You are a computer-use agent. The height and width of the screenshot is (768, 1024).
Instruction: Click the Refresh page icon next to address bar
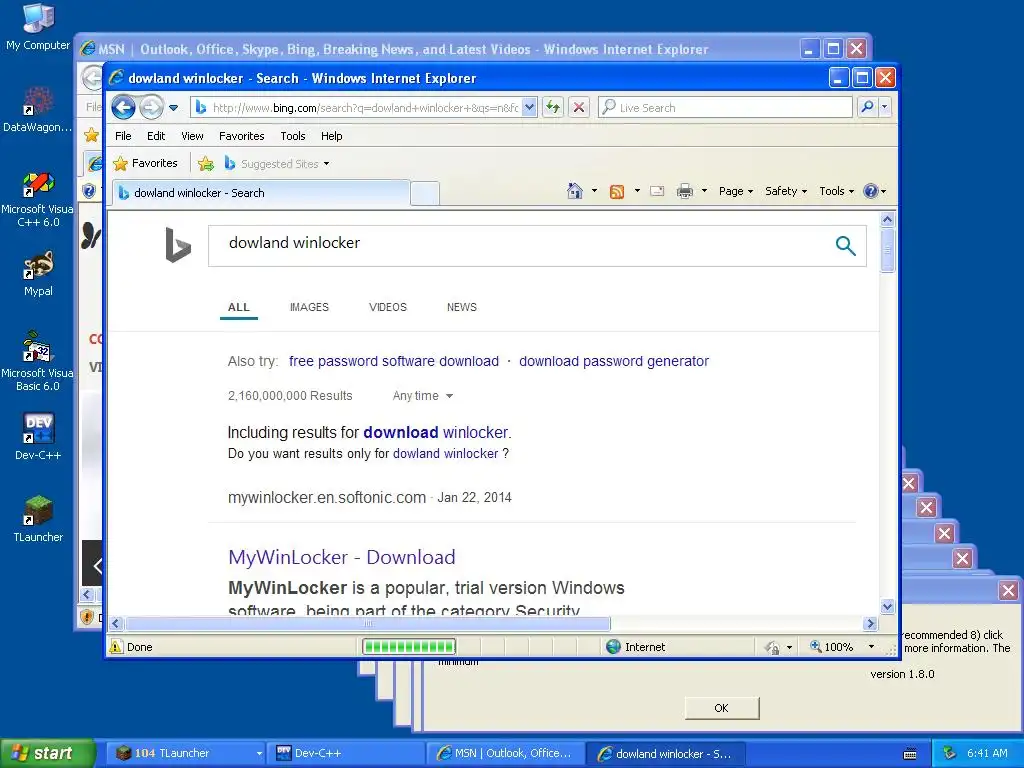[553, 107]
